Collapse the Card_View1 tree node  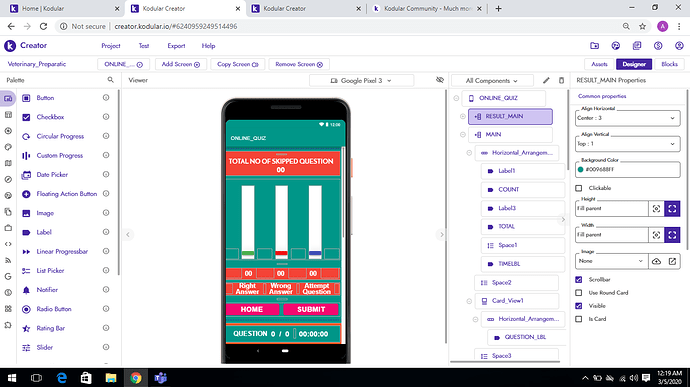pyautogui.click(x=469, y=301)
